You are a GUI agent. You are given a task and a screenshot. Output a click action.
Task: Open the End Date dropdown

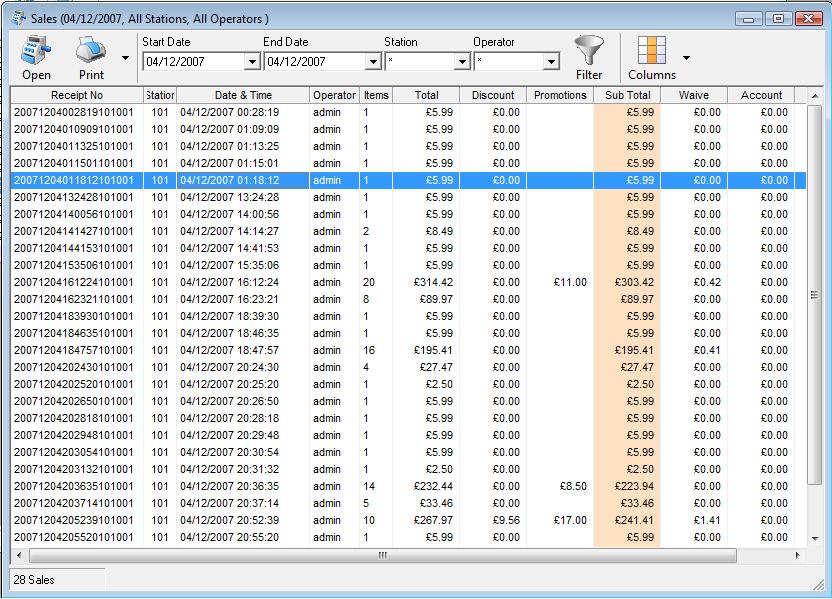[372, 62]
